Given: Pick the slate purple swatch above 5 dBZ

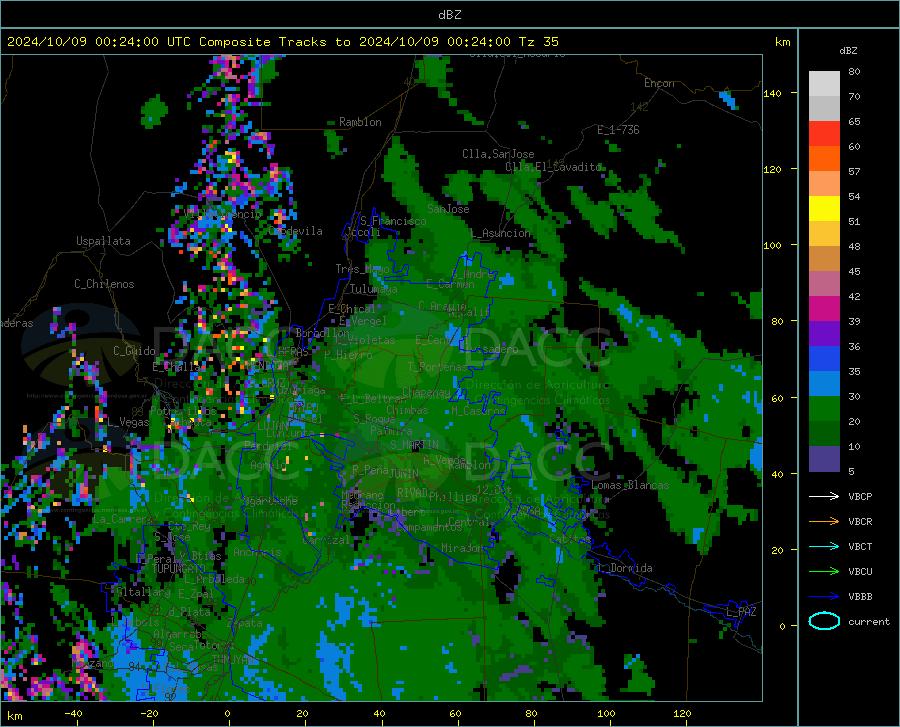Looking at the screenshot, I should pyautogui.click(x=824, y=459).
